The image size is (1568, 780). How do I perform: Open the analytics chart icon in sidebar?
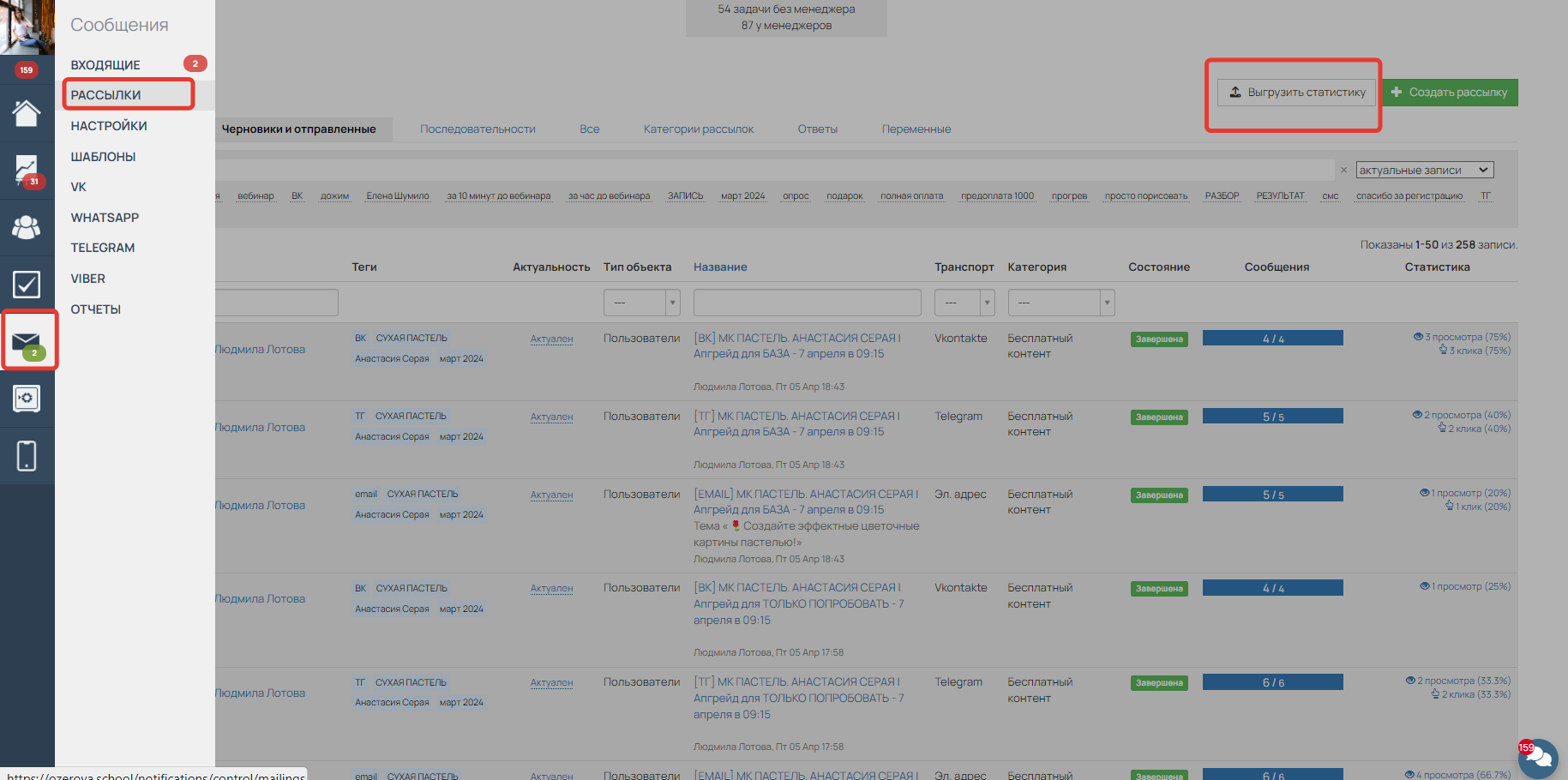tap(27, 170)
